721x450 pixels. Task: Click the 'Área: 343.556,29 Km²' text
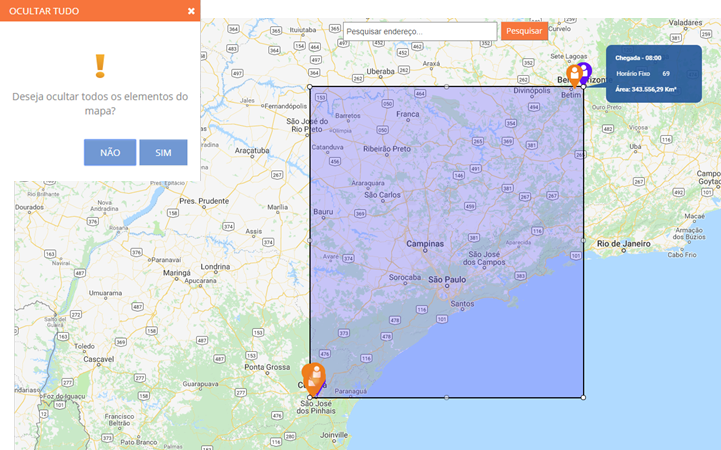pos(646,89)
